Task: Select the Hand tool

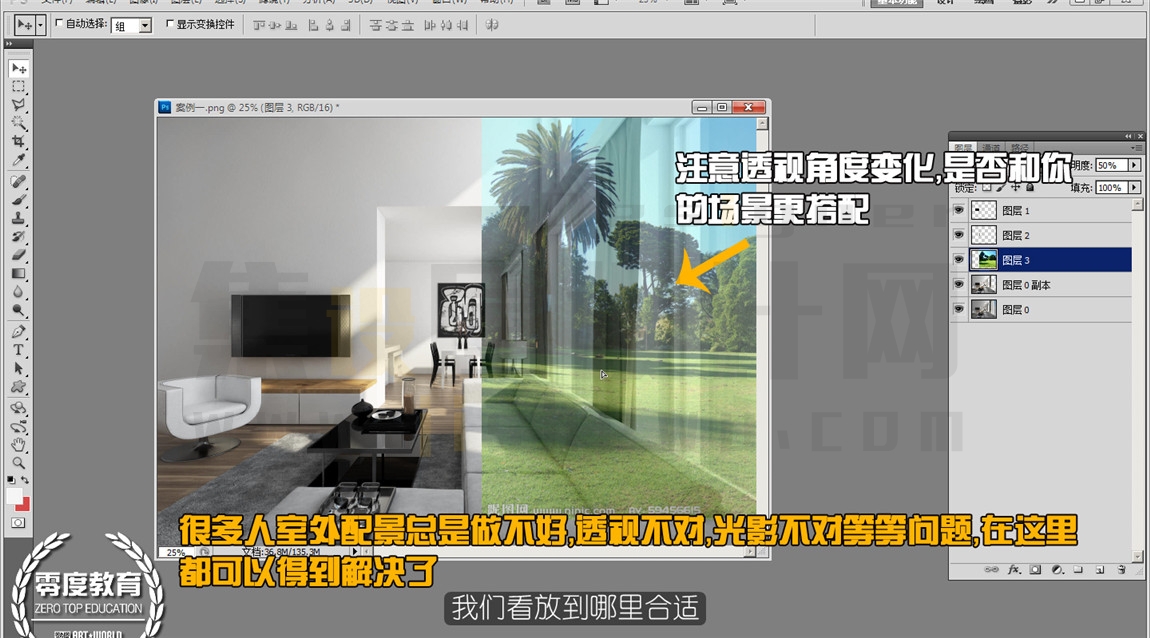Action: point(18,444)
